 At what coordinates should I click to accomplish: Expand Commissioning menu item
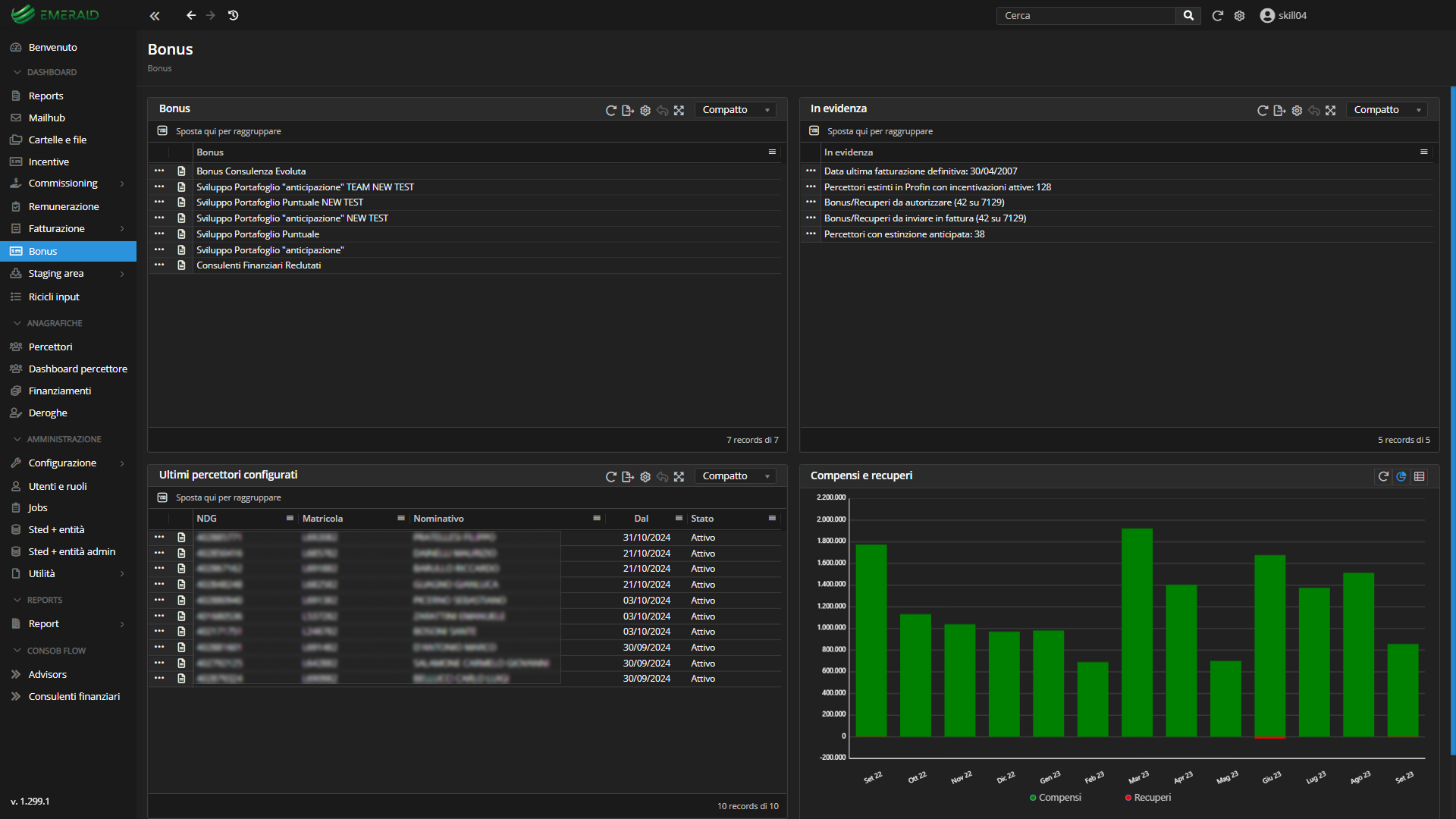coord(68,184)
